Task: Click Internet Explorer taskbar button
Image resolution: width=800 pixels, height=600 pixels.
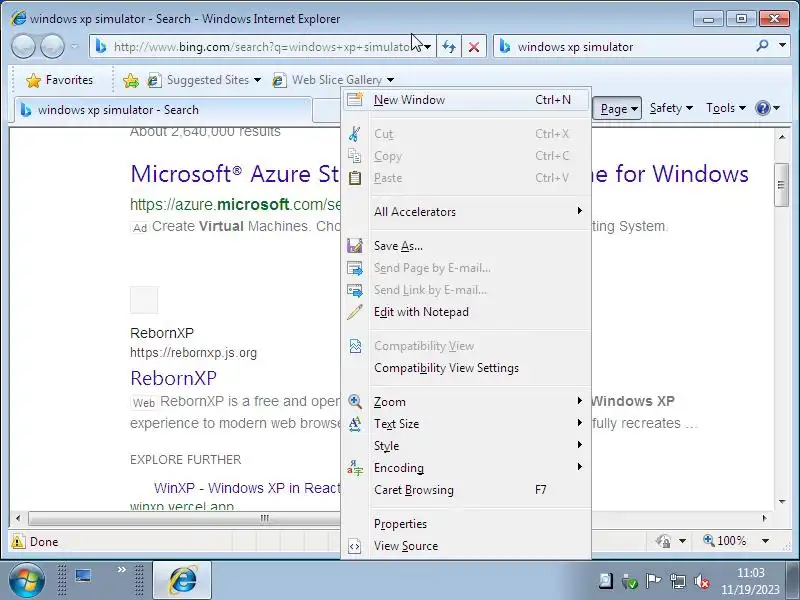Action: [182, 580]
